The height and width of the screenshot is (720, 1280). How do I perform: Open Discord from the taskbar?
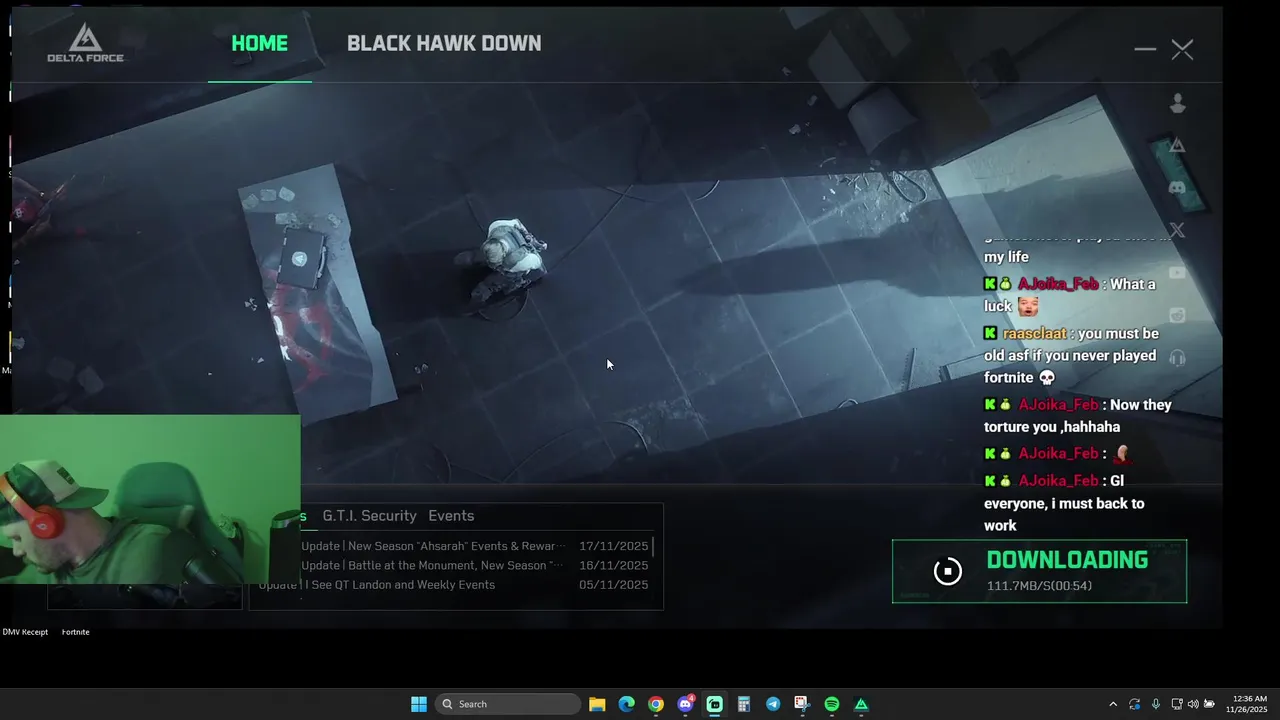pyautogui.click(x=685, y=704)
